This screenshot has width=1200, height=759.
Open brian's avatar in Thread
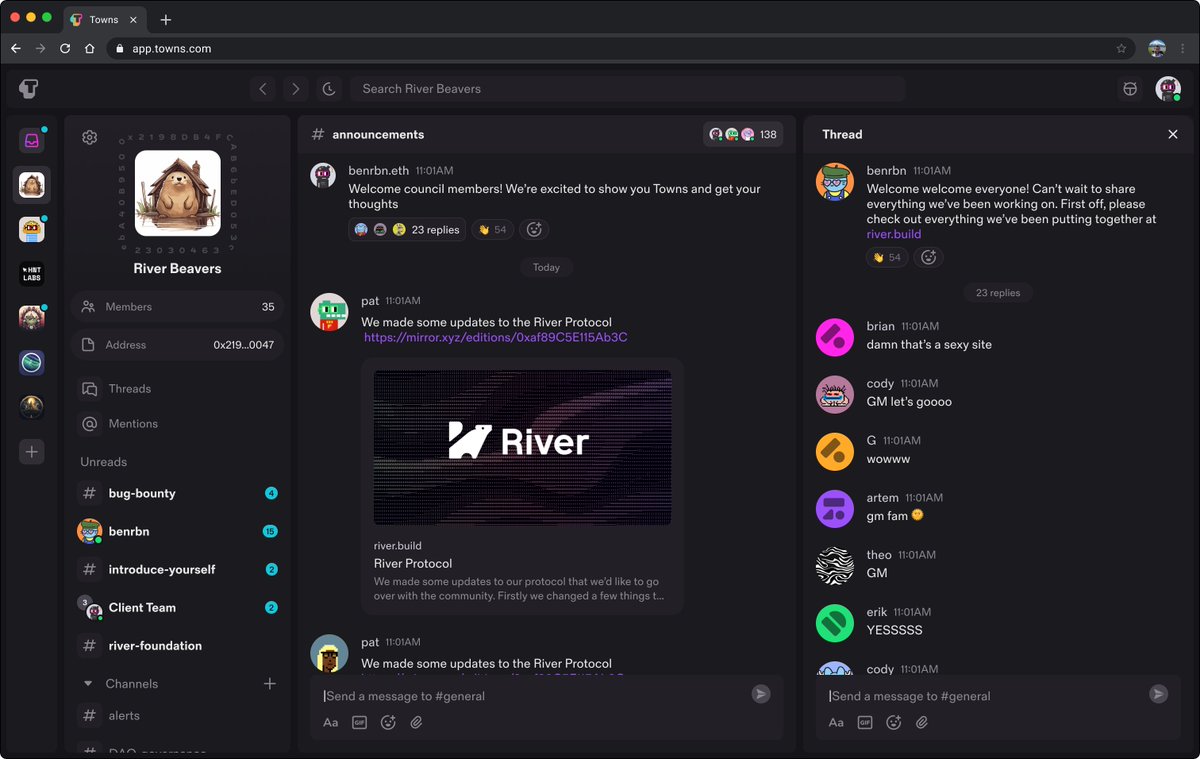coord(835,337)
